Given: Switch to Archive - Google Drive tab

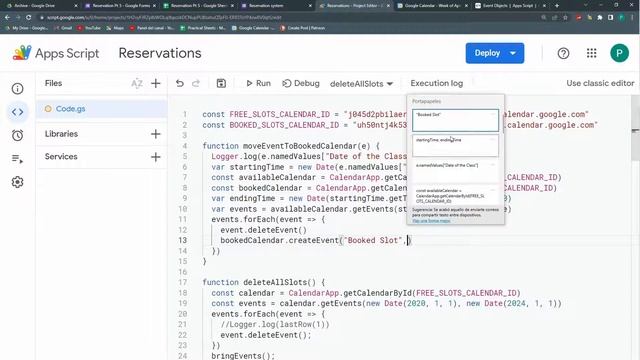Looking at the screenshot, I should pyautogui.click(x=40, y=6).
